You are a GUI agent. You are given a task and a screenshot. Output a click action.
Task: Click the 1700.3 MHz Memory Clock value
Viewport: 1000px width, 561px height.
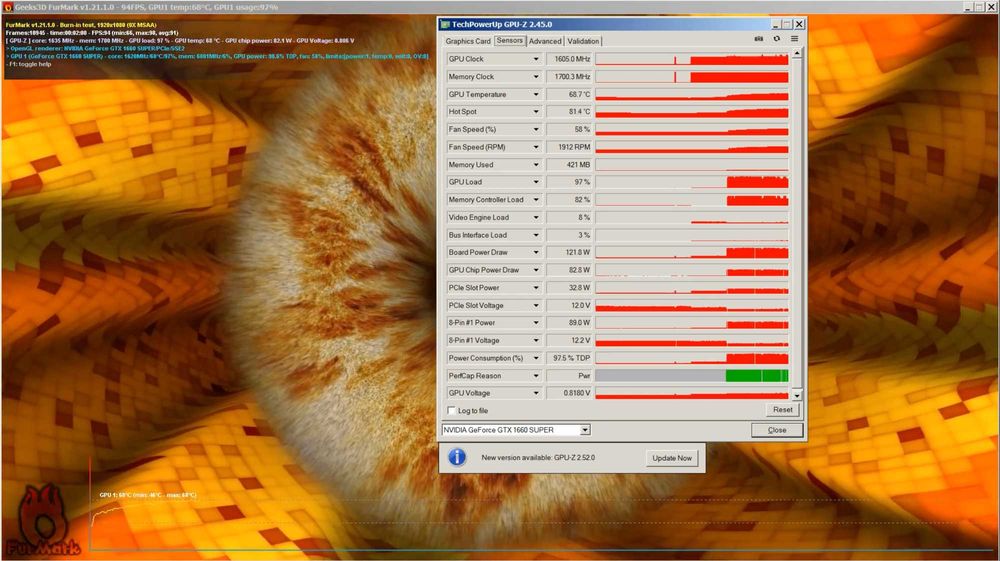569,76
